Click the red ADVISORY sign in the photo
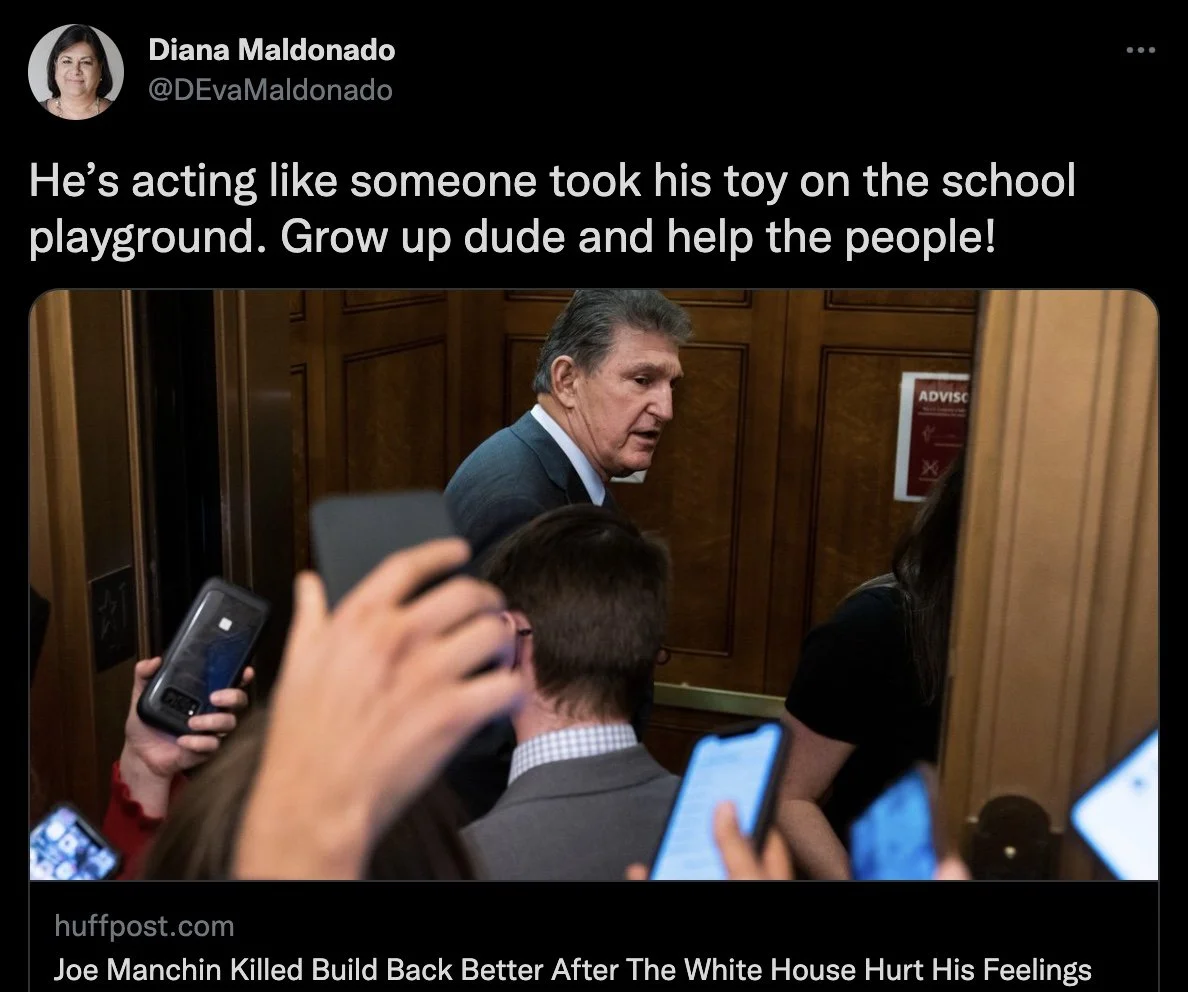The width and height of the screenshot is (1188, 992). (x=931, y=437)
